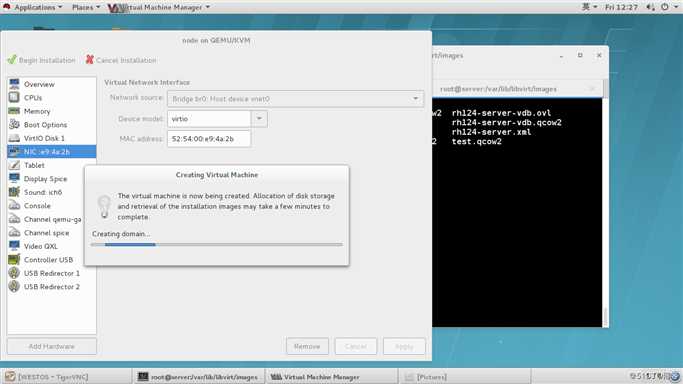Viewport: 683px width, 384px height.
Task: Click the Fri 12:27 clock
Action: pos(621,7)
